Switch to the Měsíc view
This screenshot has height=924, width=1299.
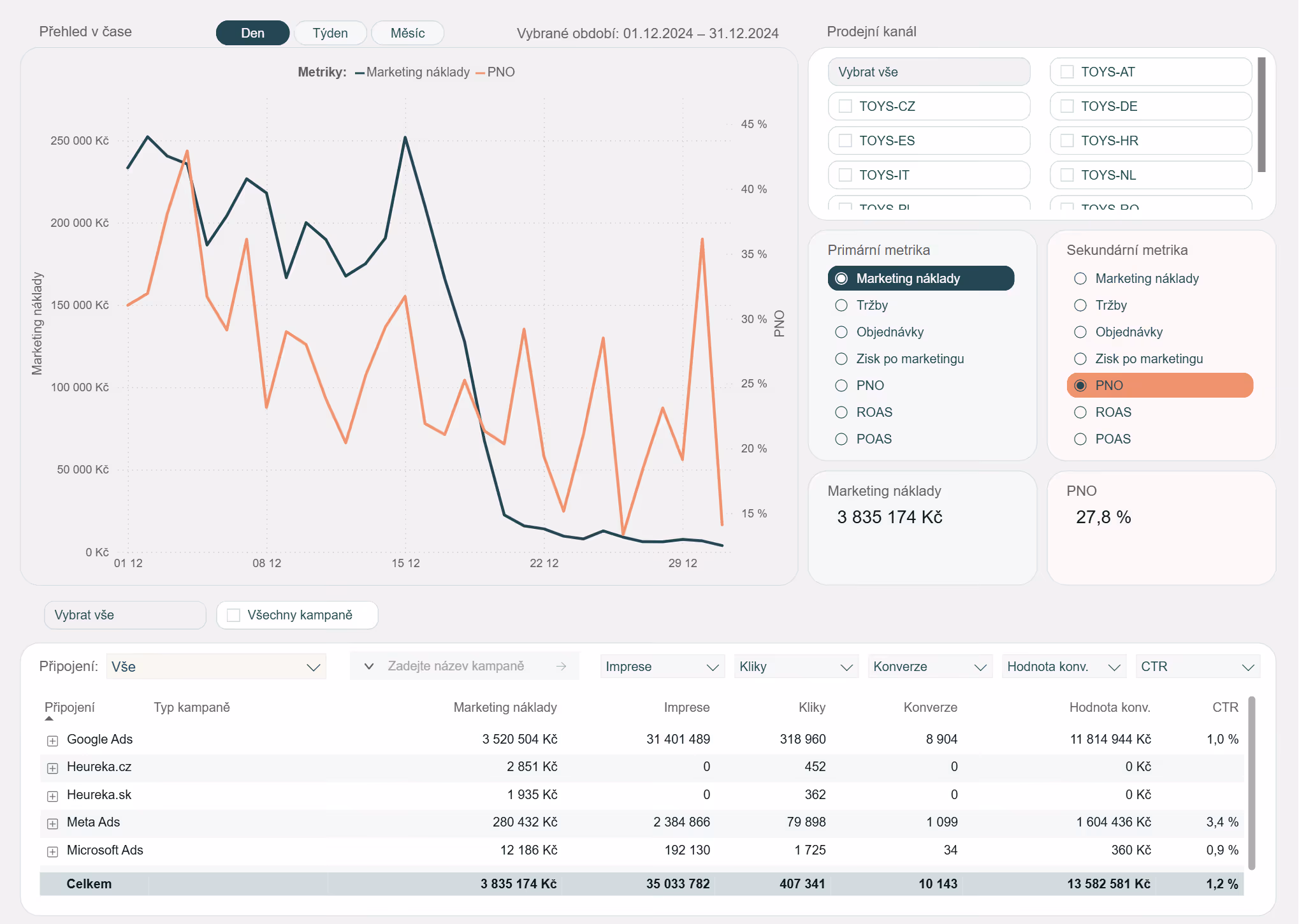coord(407,33)
